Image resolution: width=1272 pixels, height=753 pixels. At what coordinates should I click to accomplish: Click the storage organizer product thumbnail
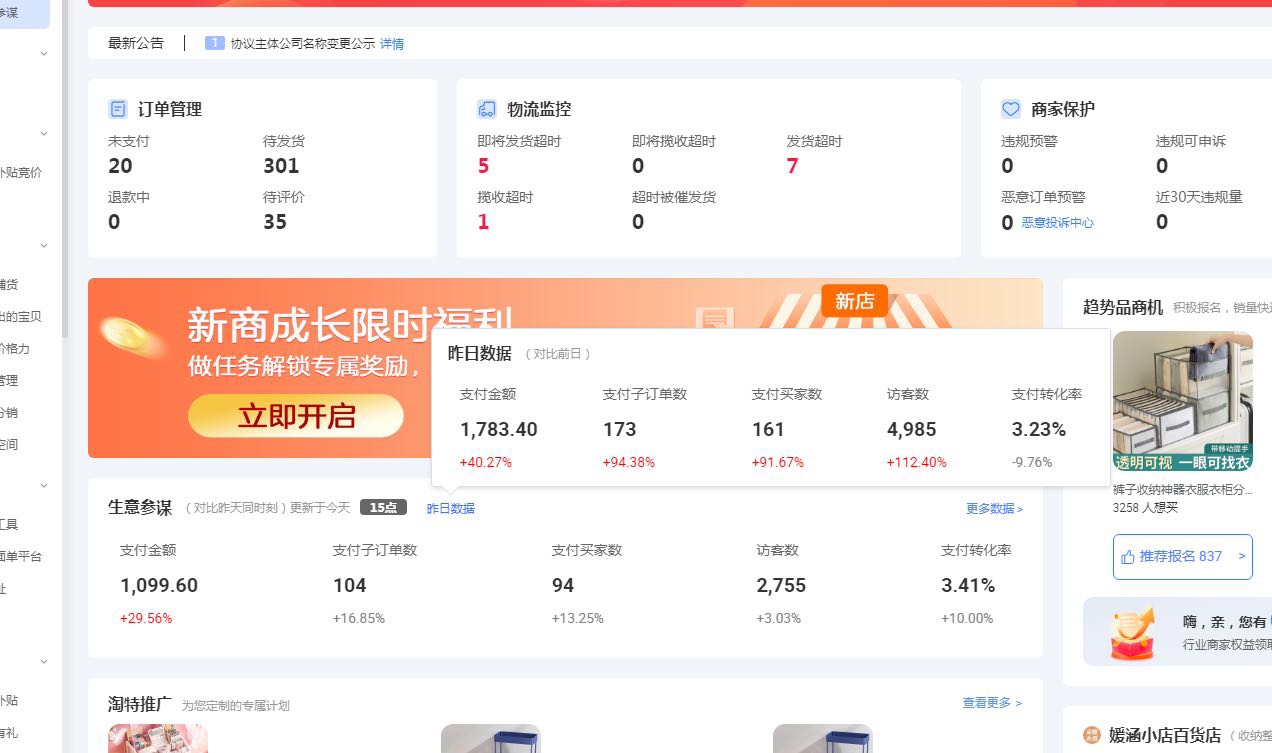[1182, 401]
